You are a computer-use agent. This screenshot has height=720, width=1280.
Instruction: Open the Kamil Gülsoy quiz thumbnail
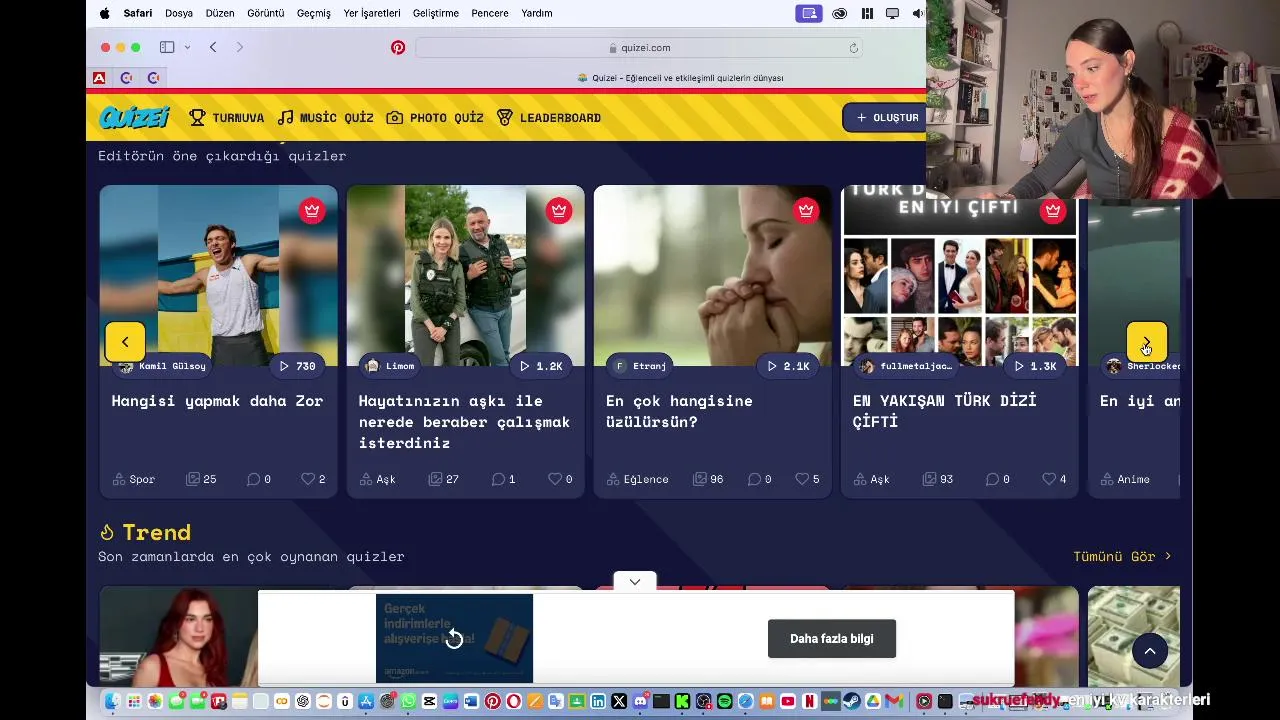pos(218,275)
